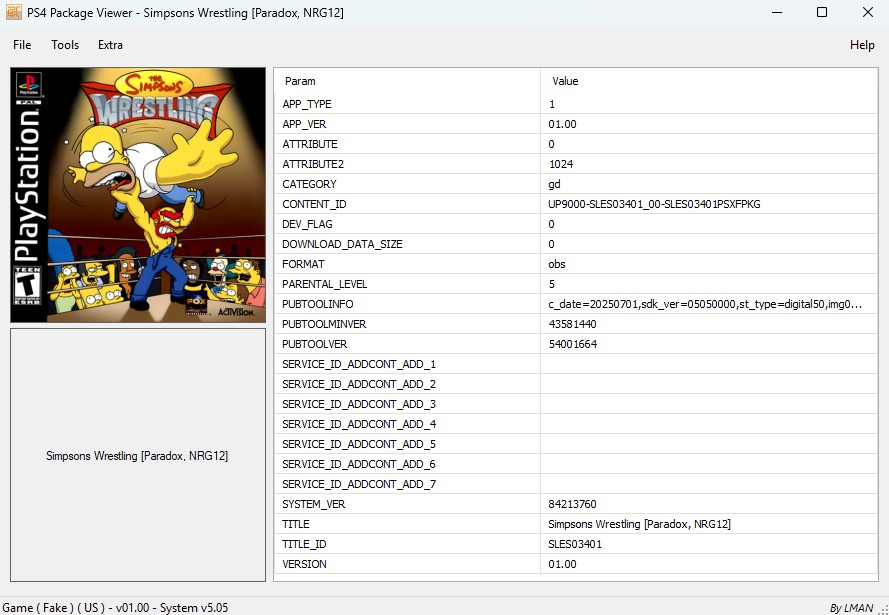Click the value 54001664
The image size is (889, 615).
pos(573,344)
